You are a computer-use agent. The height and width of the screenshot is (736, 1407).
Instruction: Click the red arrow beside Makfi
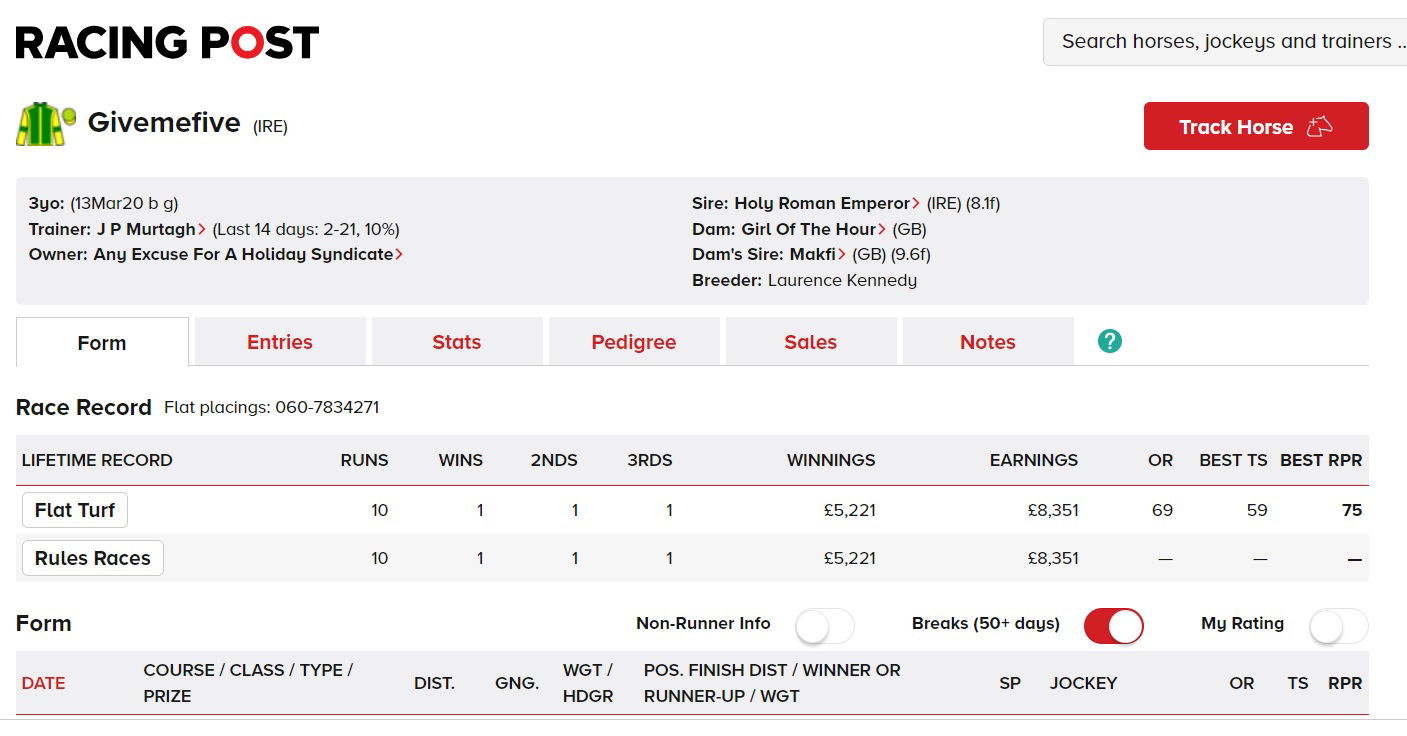pos(843,255)
